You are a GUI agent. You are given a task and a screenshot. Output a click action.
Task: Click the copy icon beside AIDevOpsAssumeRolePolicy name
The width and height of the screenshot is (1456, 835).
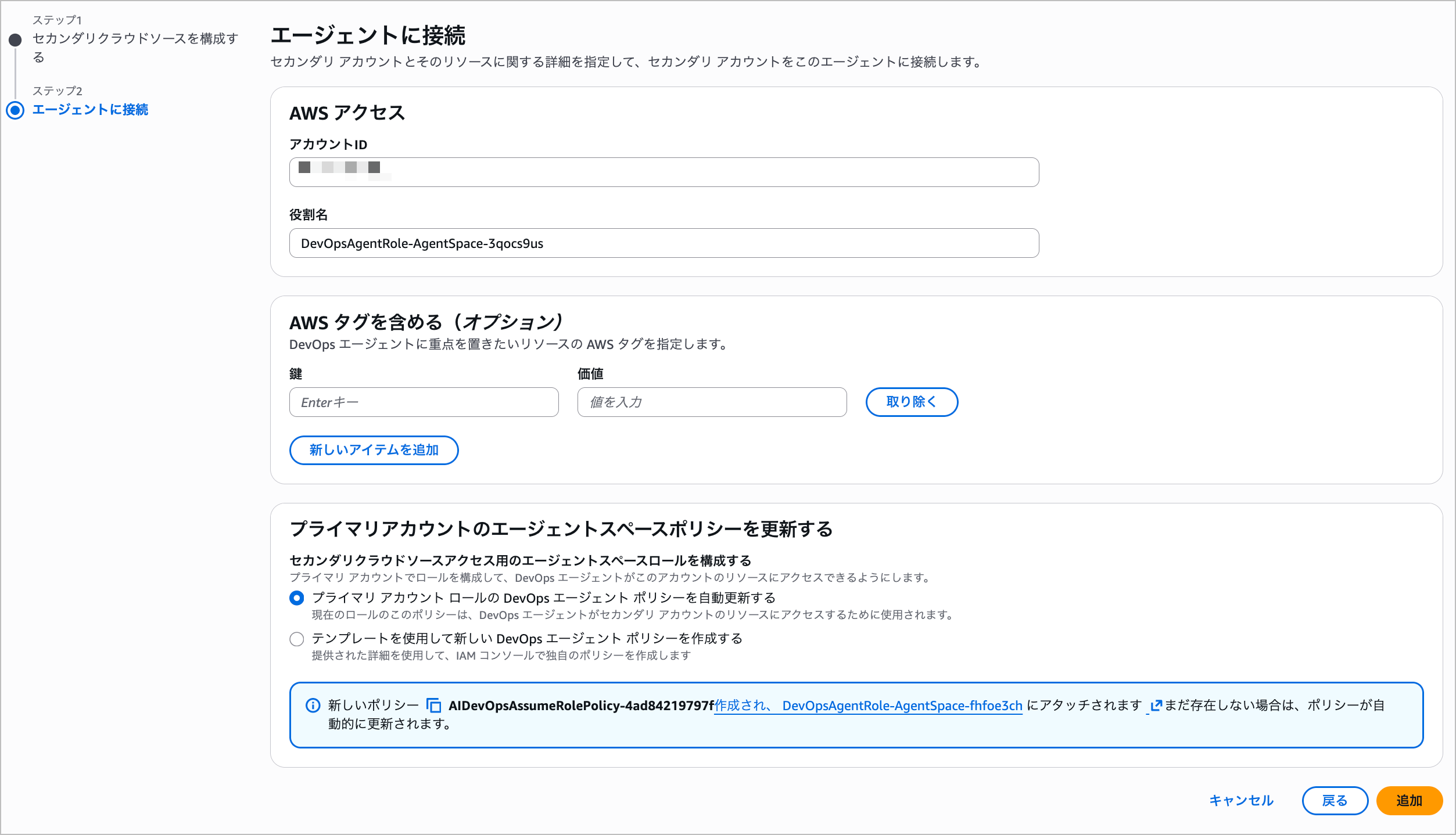pos(433,706)
